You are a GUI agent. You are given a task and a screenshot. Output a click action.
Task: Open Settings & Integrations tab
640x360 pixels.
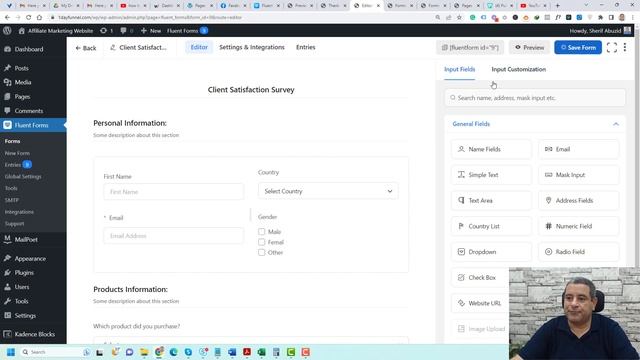tap(252, 47)
